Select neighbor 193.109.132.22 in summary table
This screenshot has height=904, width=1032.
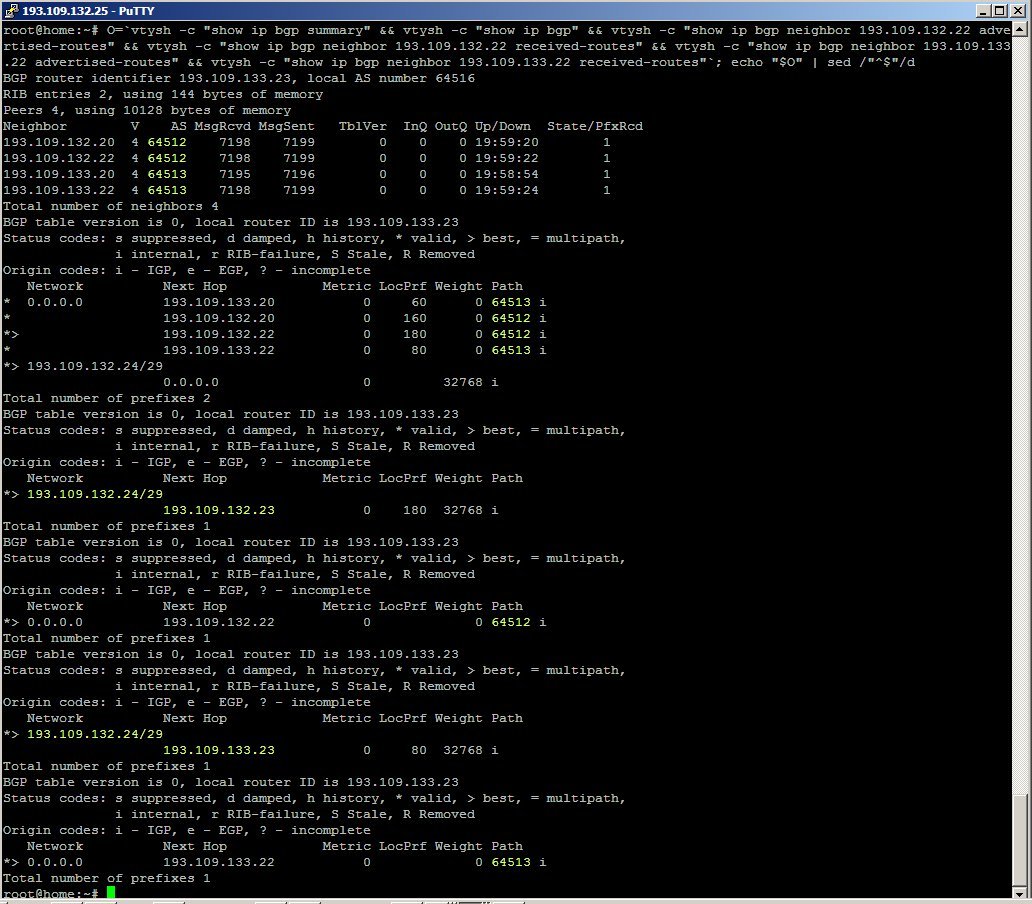59,159
